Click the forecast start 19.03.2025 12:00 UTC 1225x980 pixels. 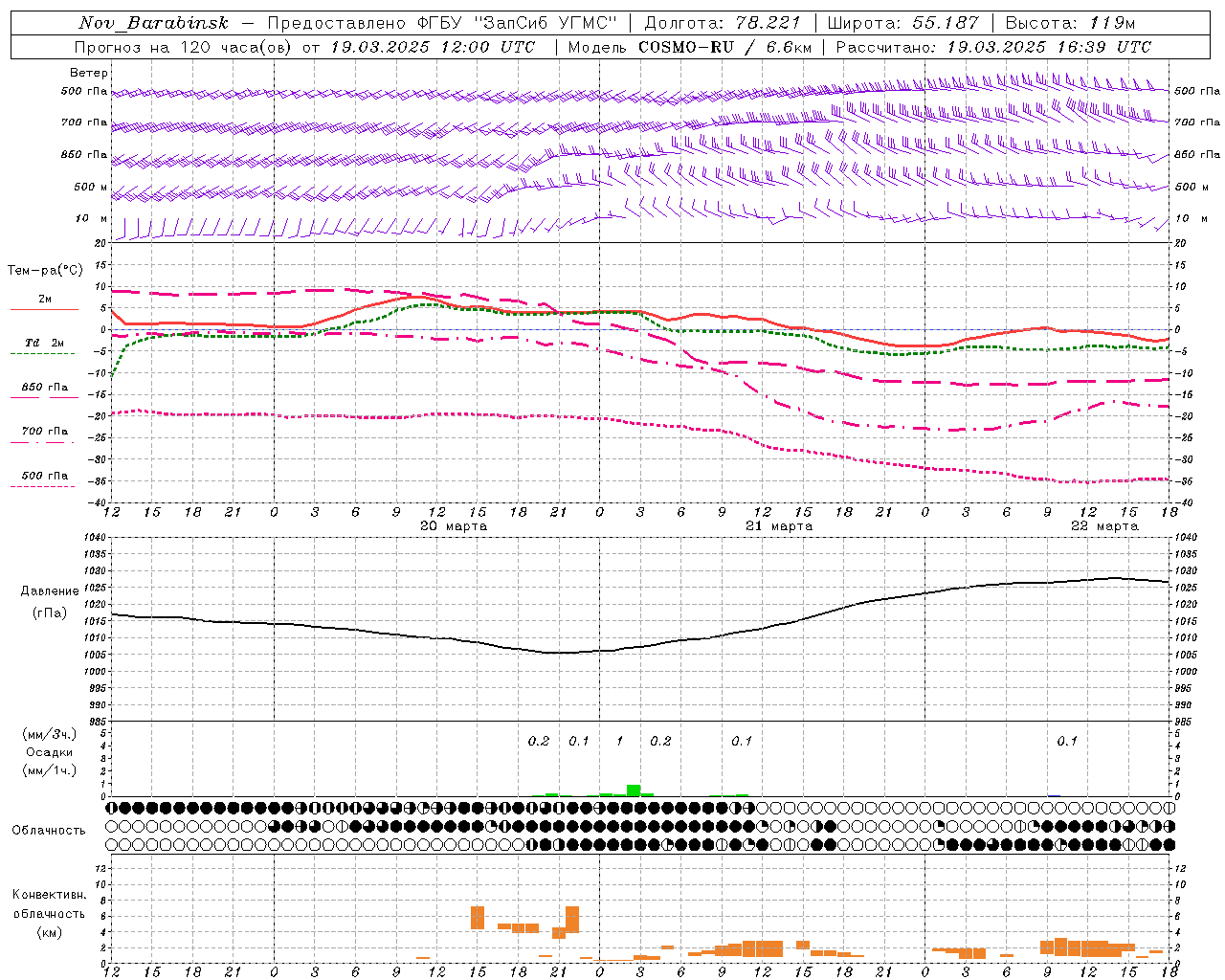coord(433,47)
